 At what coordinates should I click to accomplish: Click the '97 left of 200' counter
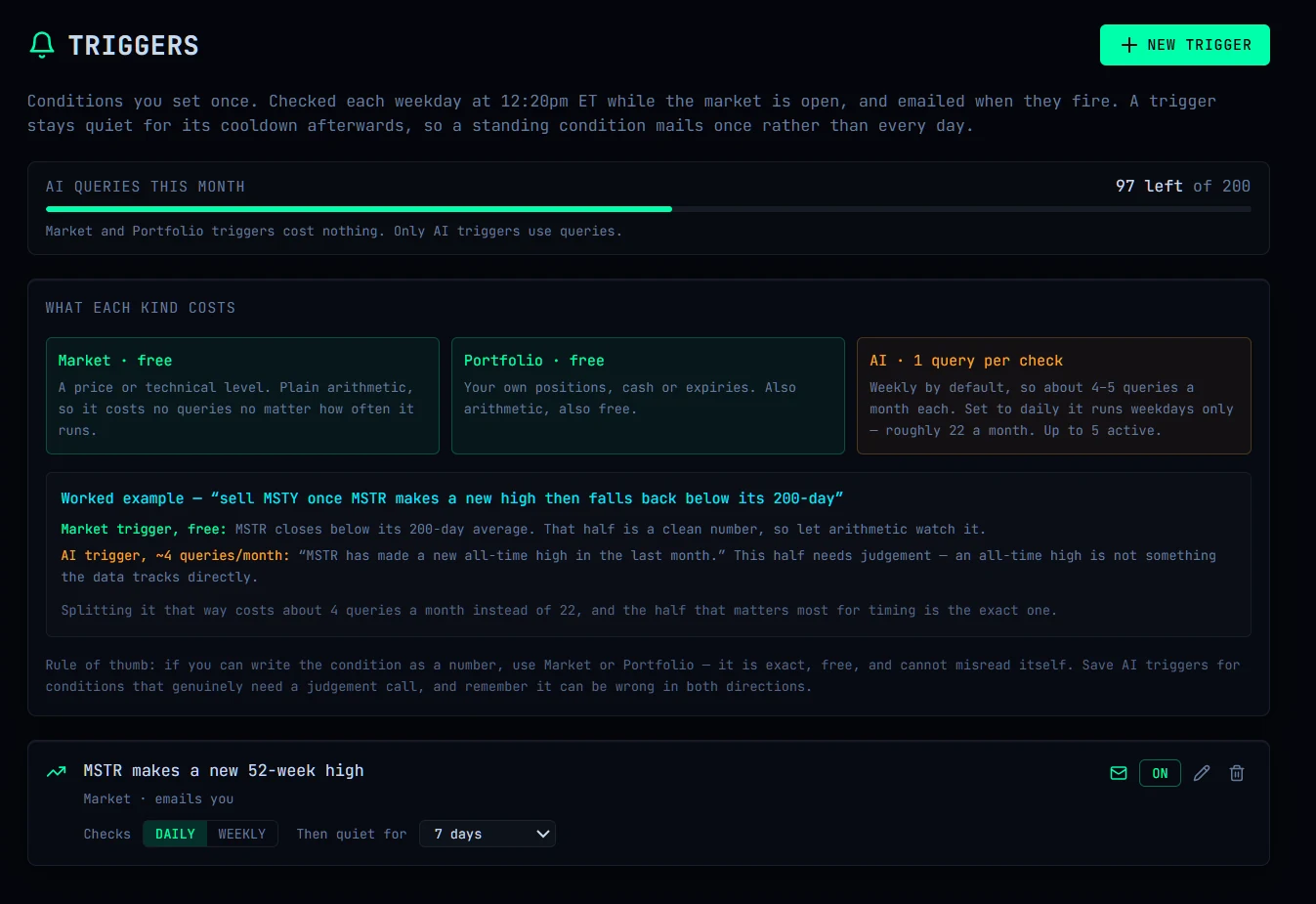pos(1182,186)
